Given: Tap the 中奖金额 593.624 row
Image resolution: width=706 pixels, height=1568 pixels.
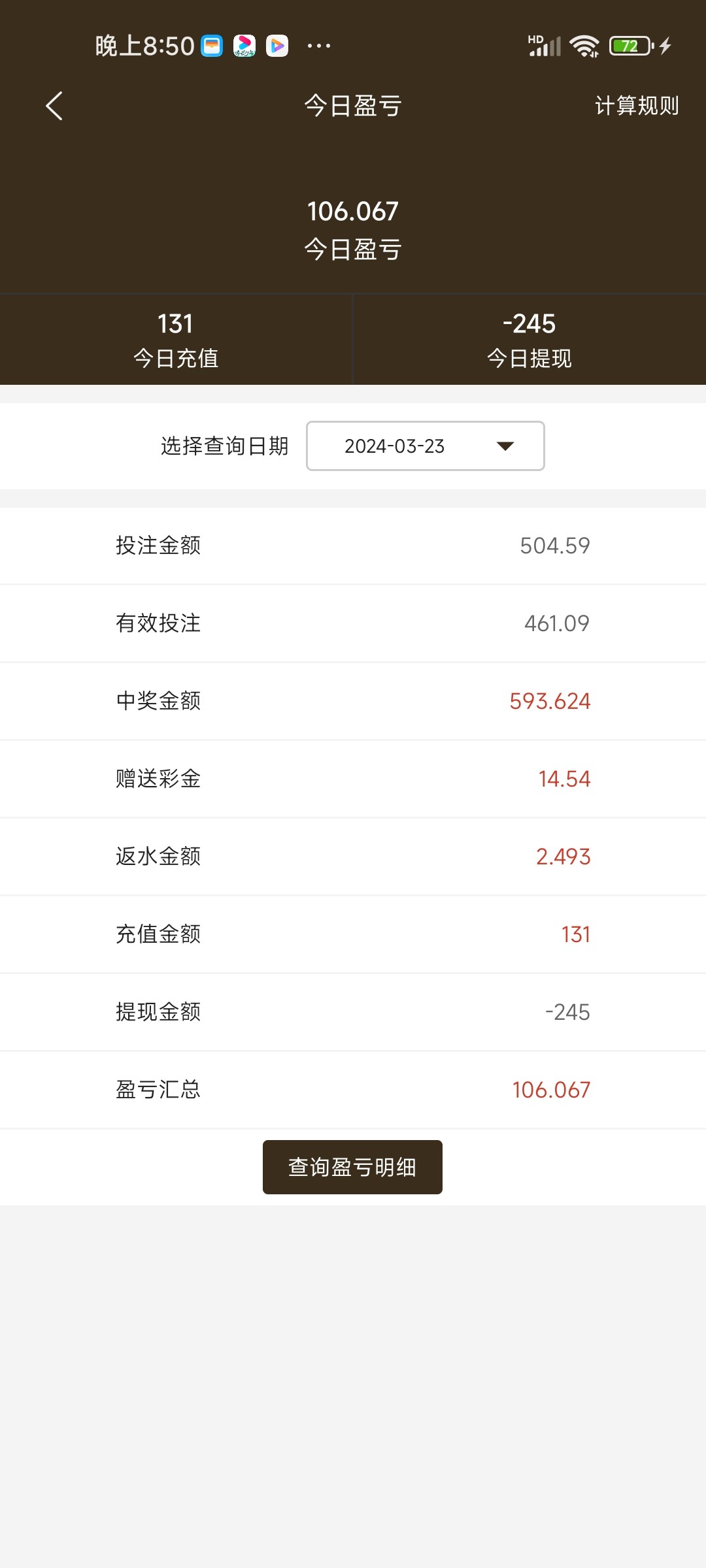Looking at the screenshot, I should pos(353,701).
